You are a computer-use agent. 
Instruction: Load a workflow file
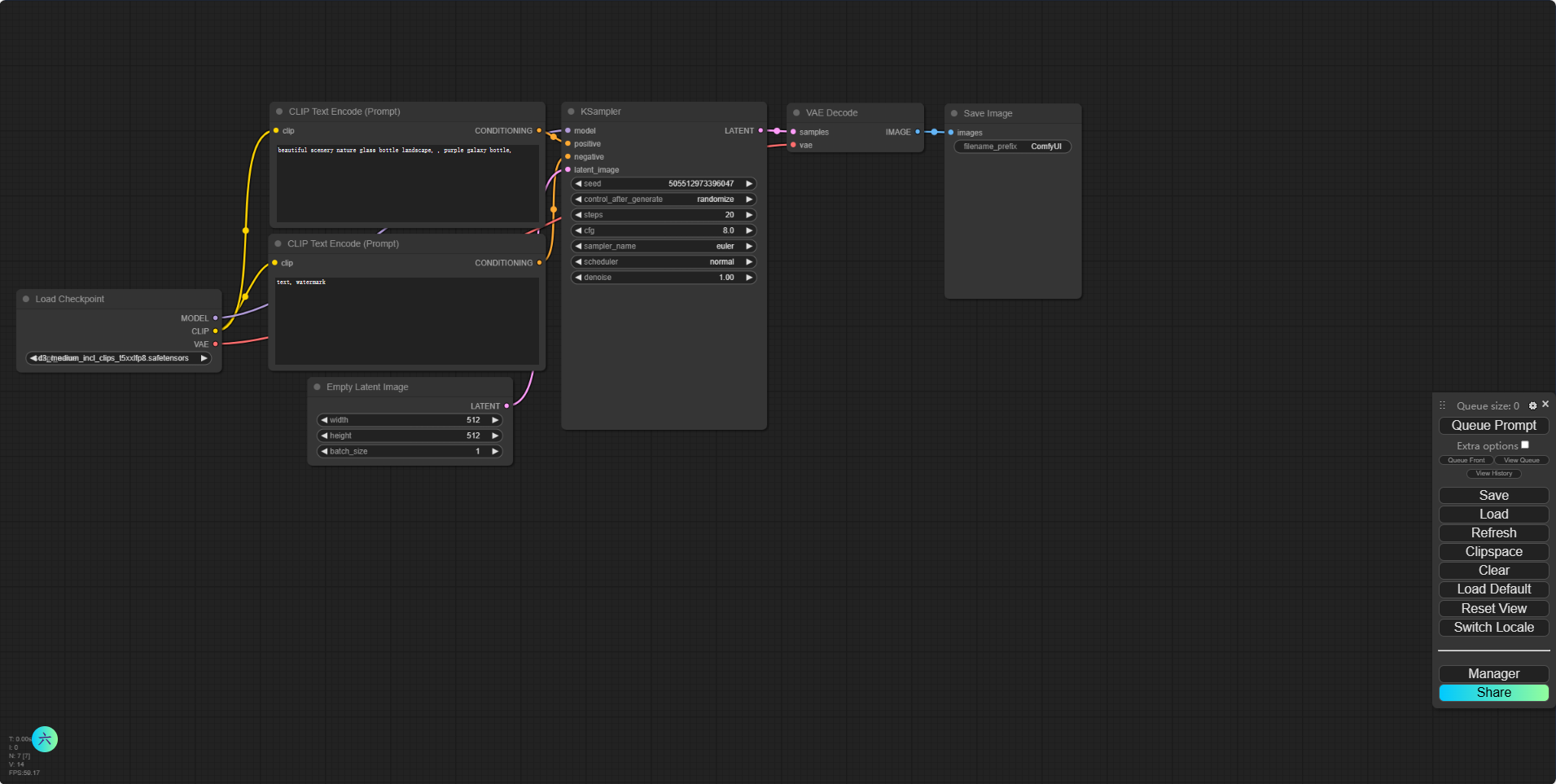[x=1493, y=515]
